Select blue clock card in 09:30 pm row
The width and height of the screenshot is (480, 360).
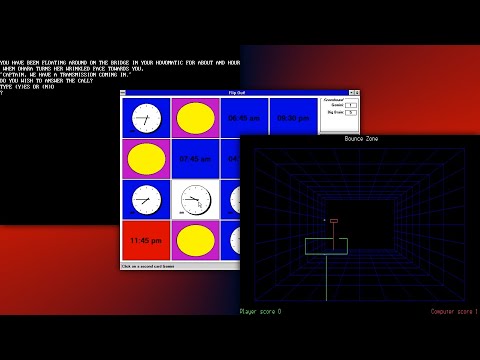pyautogui.click(x=146, y=118)
